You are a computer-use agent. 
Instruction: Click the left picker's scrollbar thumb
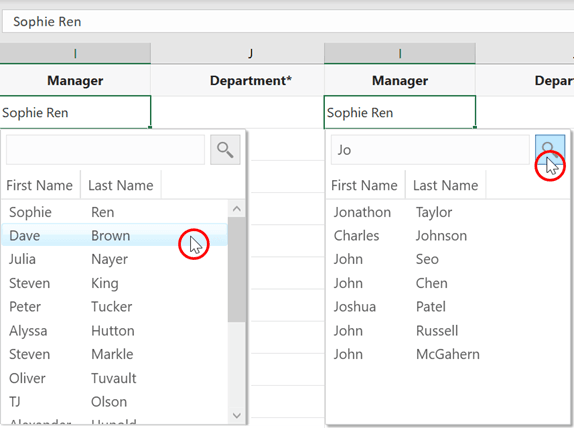click(x=236, y=269)
